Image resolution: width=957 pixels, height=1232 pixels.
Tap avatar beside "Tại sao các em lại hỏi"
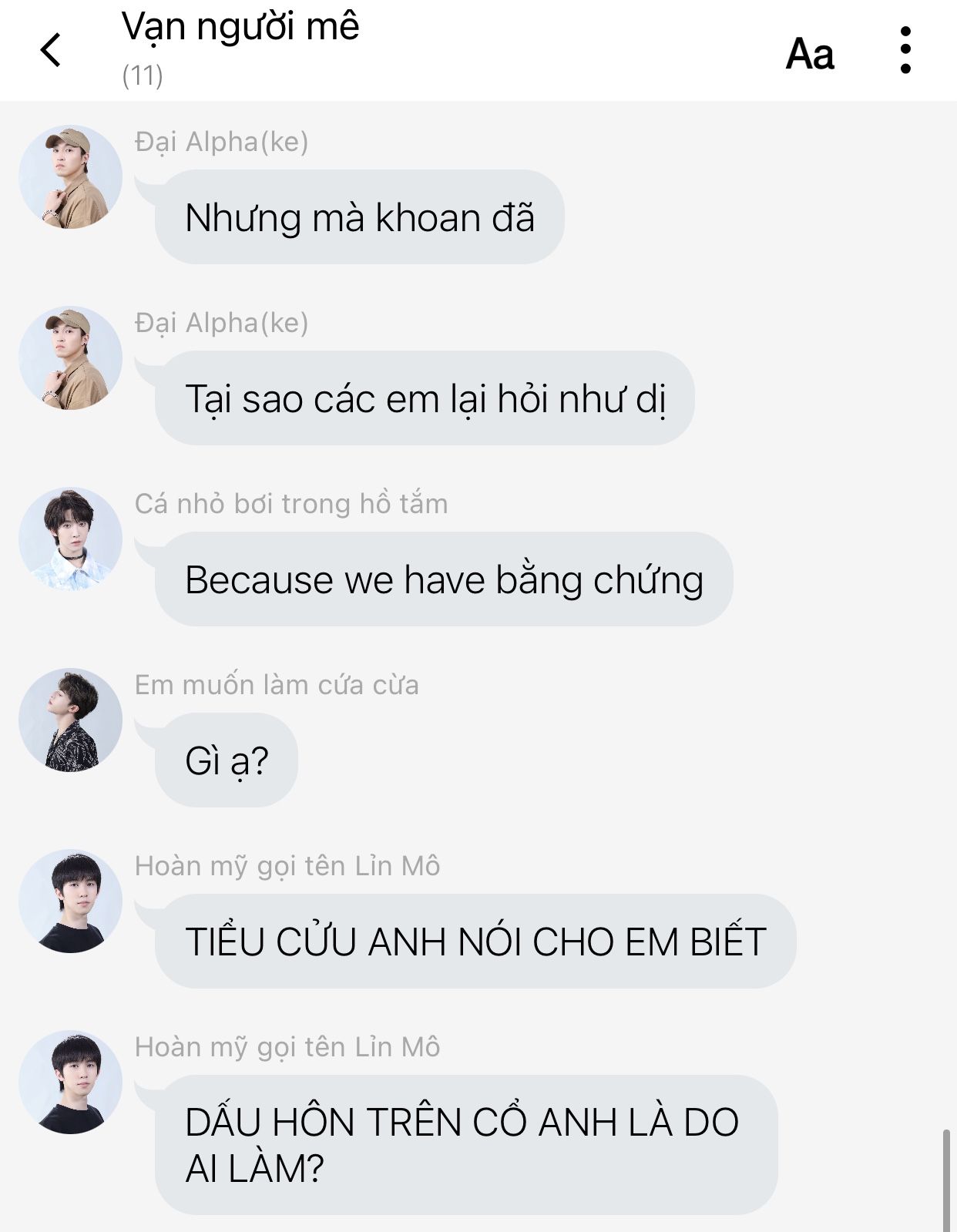click(70, 358)
